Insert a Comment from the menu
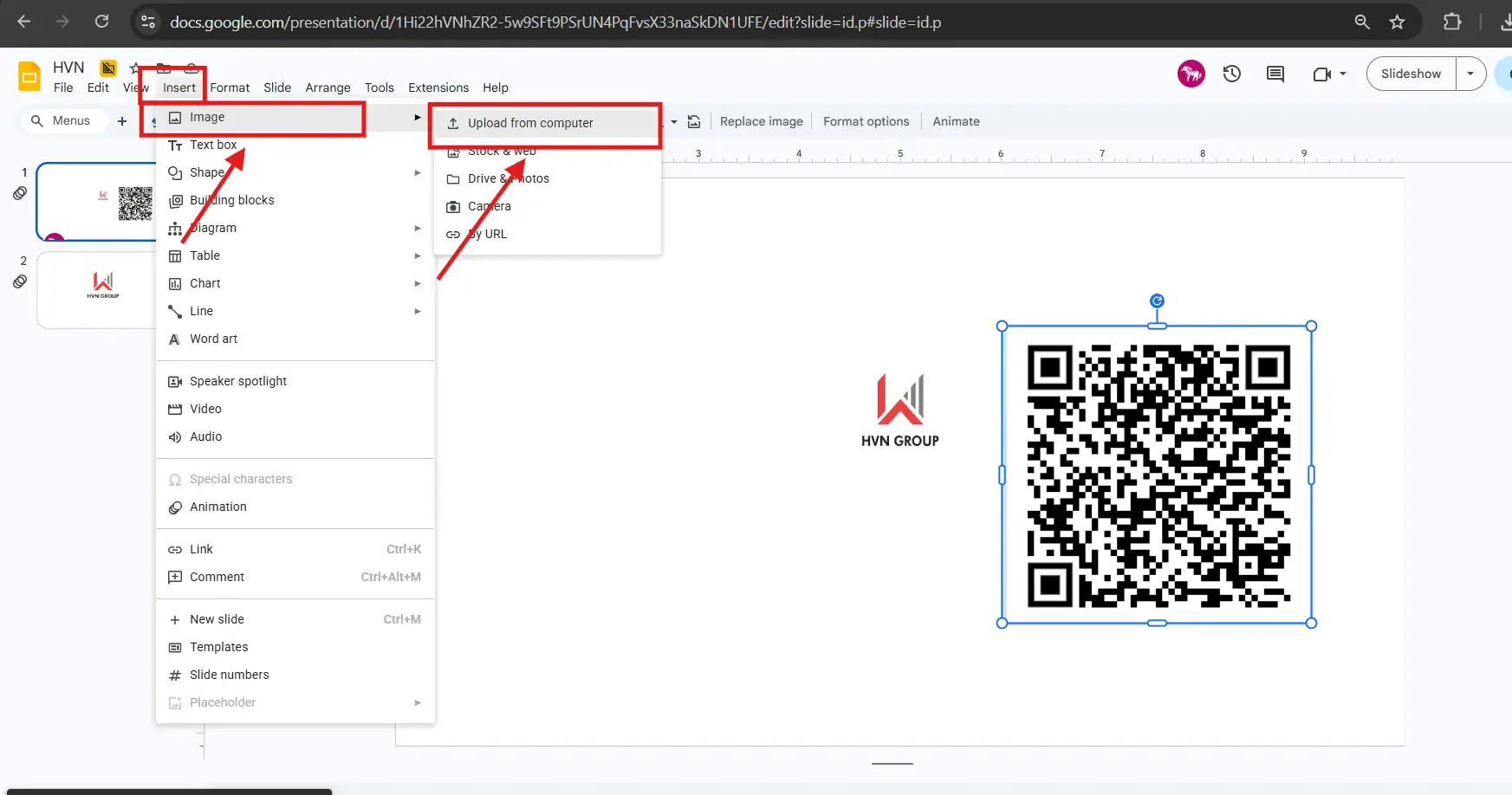Viewport: 1512px width, 795px height. [x=295, y=577]
